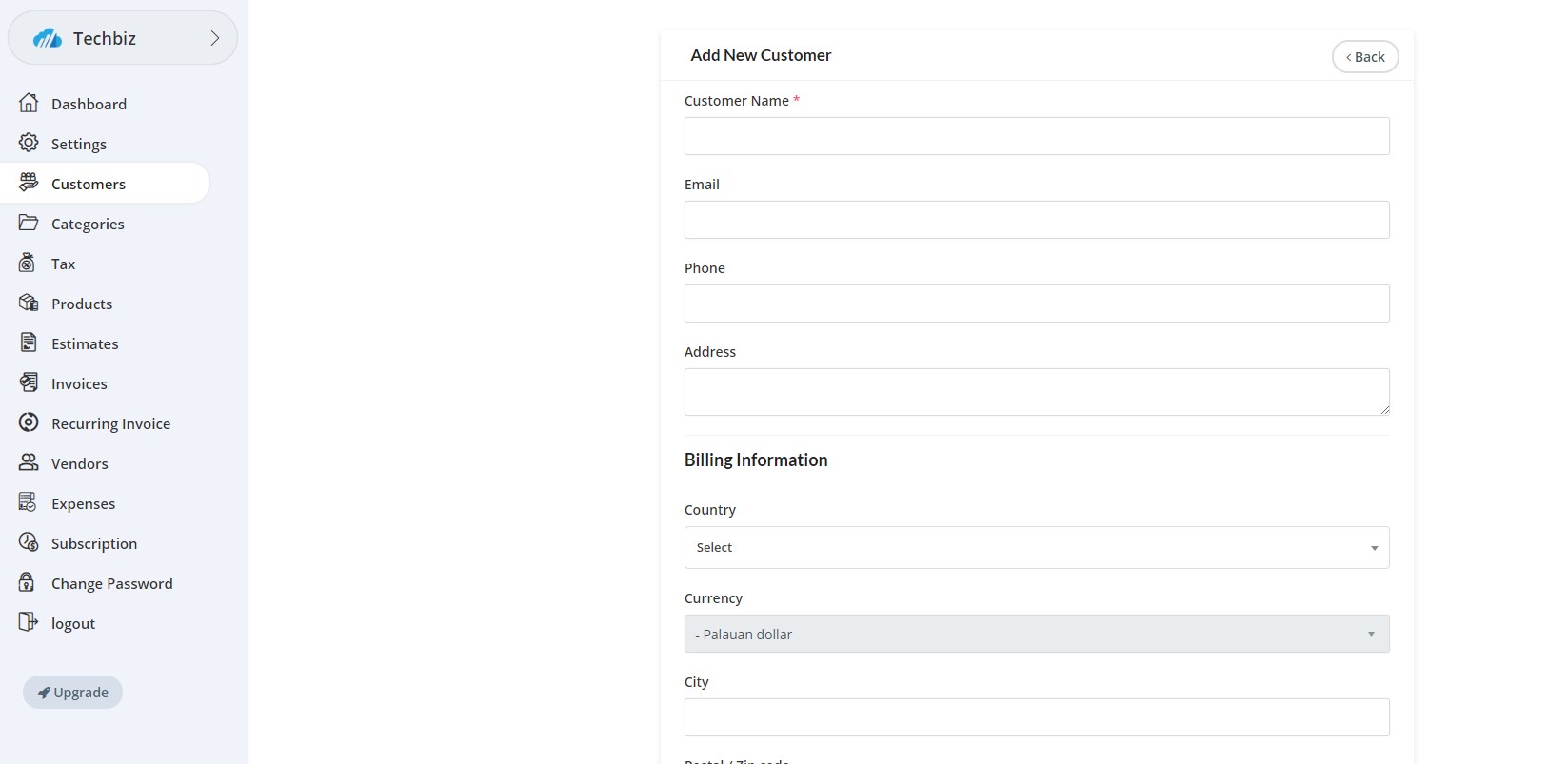Click the Vendors people icon

[29, 463]
